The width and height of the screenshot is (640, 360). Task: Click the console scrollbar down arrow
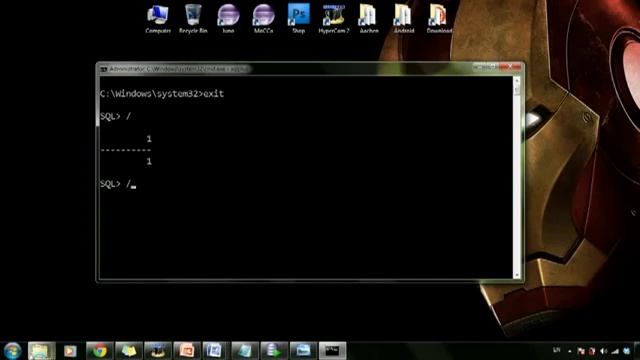click(x=517, y=275)
